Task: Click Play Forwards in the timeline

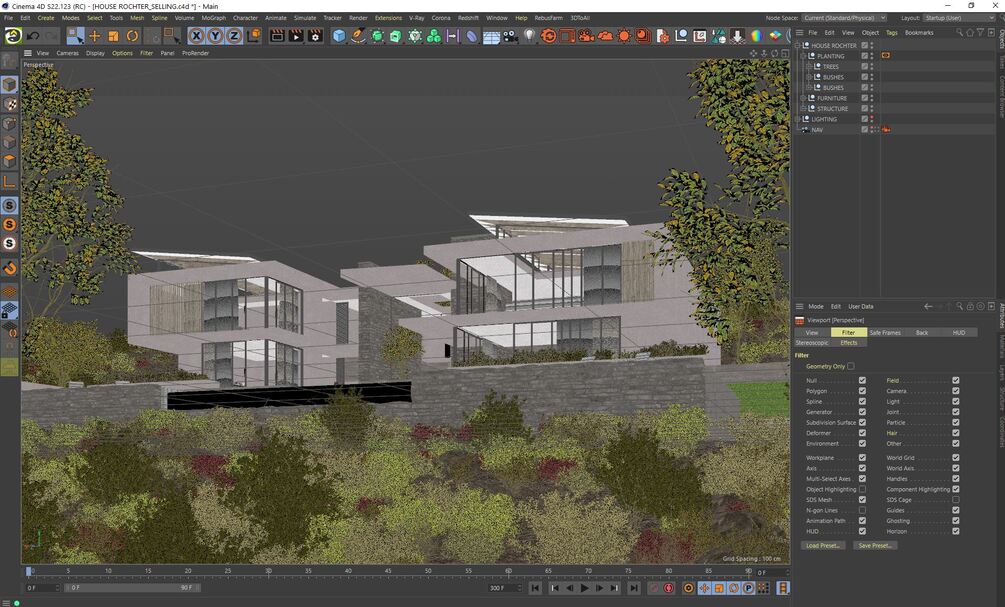Action: click(584, 588)
